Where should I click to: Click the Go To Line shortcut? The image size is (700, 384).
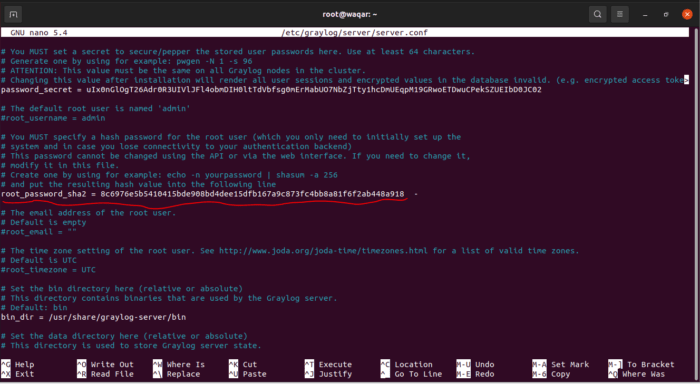[412, 374]
